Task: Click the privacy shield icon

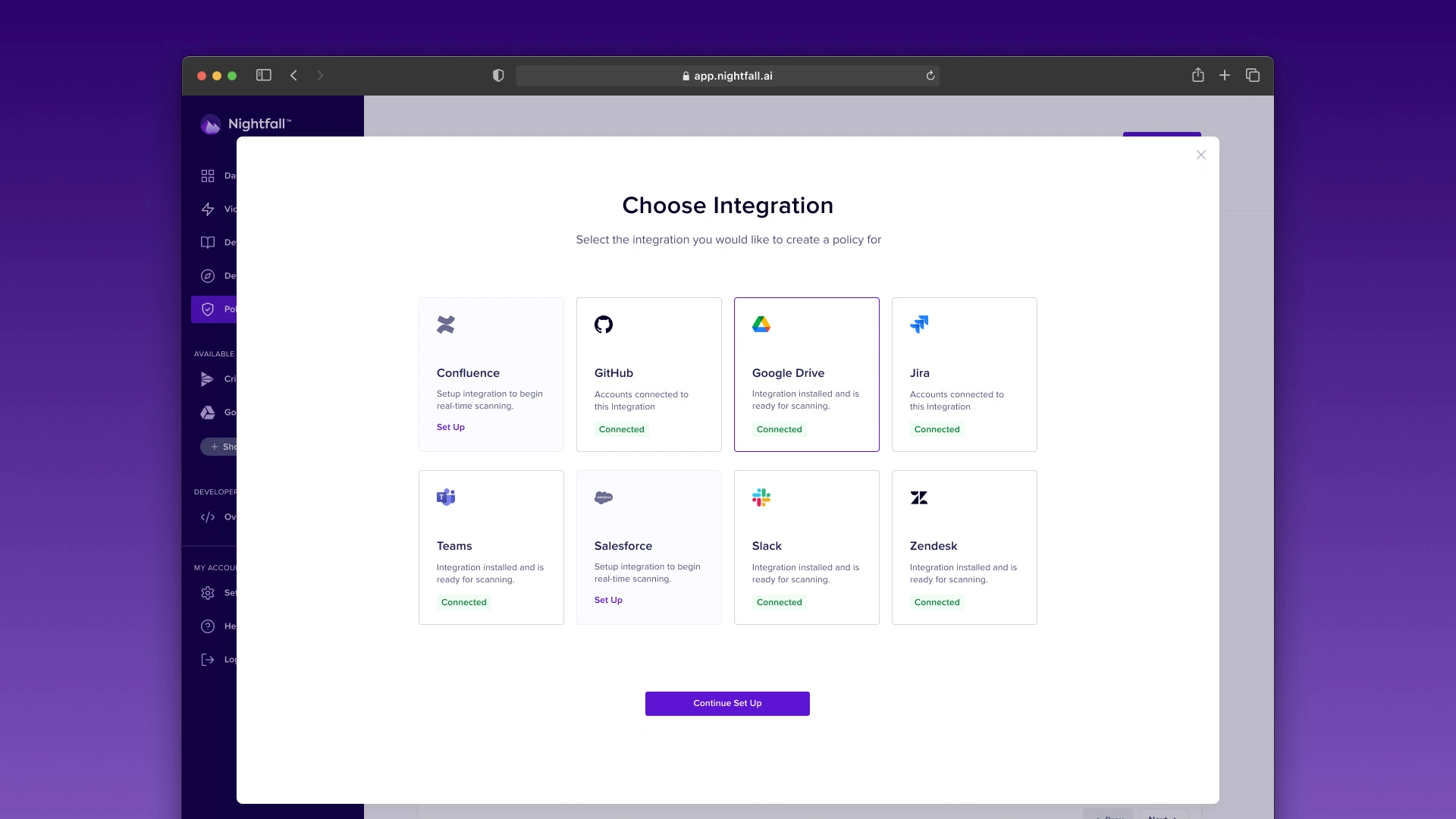Action: click(x=498, y=75)
